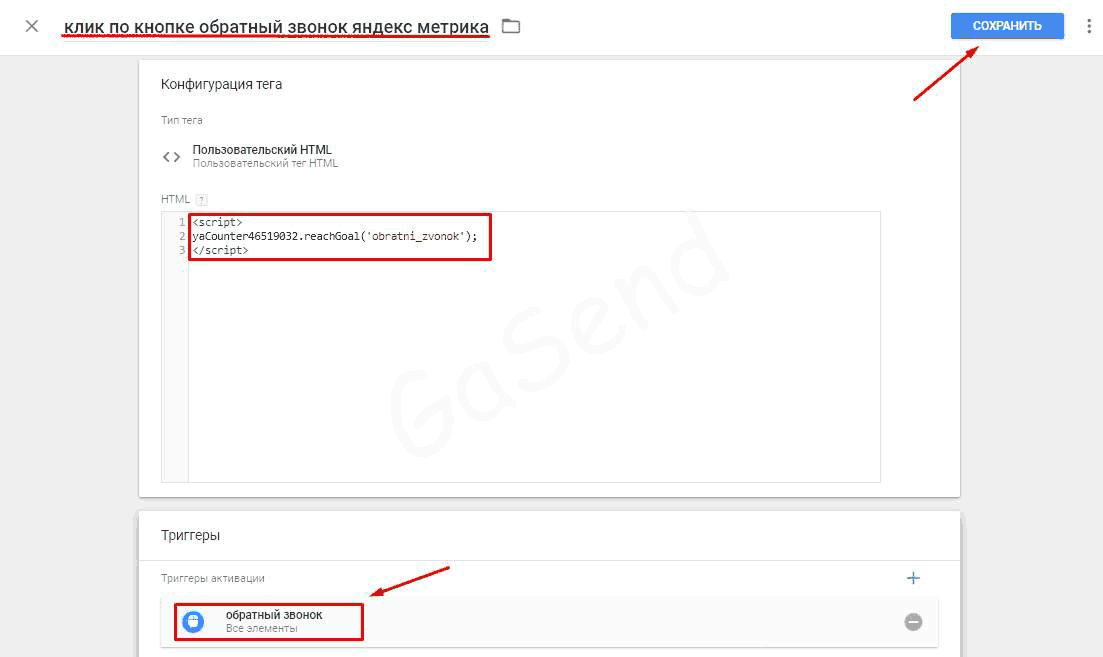Click the blue click-trigger icon
This screenshot has height=657, width=1103.
click(193, 622)
